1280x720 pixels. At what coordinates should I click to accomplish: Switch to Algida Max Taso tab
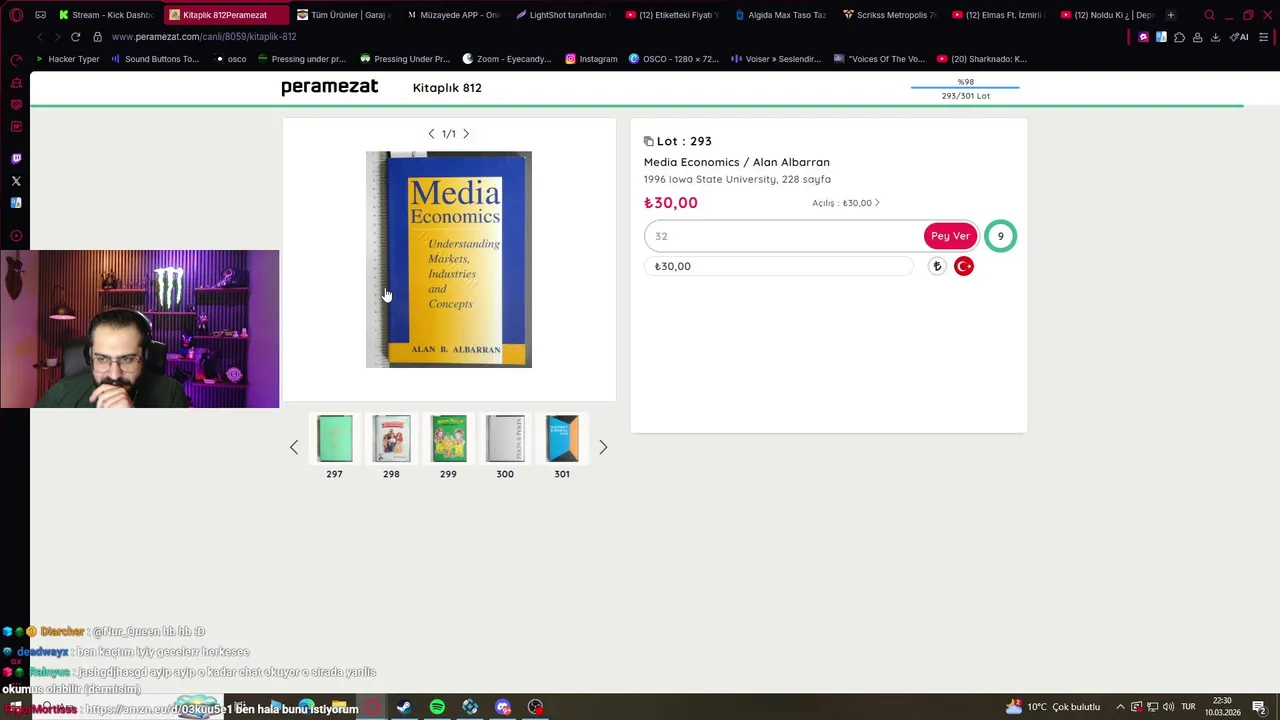[x=780, y=15]
